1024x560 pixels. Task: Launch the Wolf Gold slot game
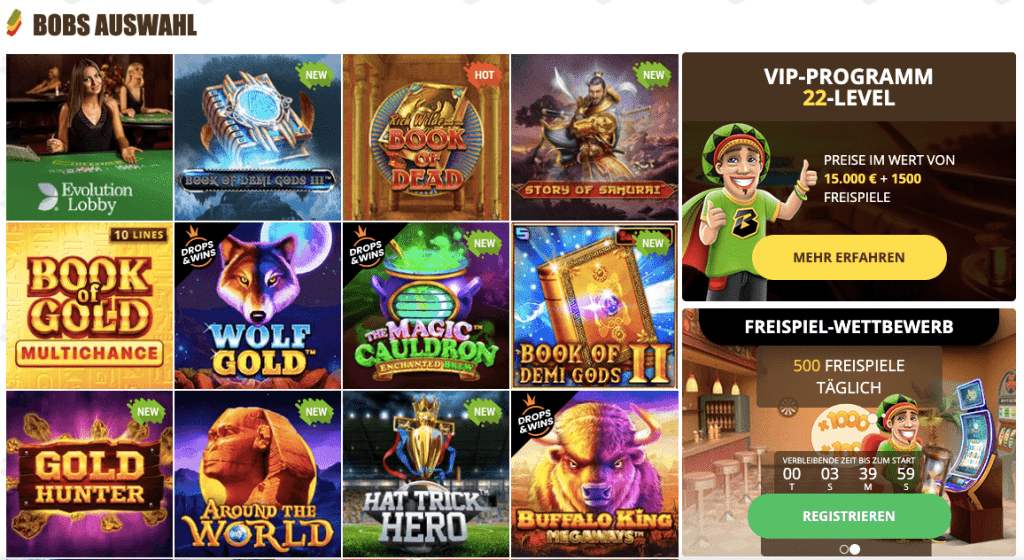pyautogui.click(x=258, y=305)
